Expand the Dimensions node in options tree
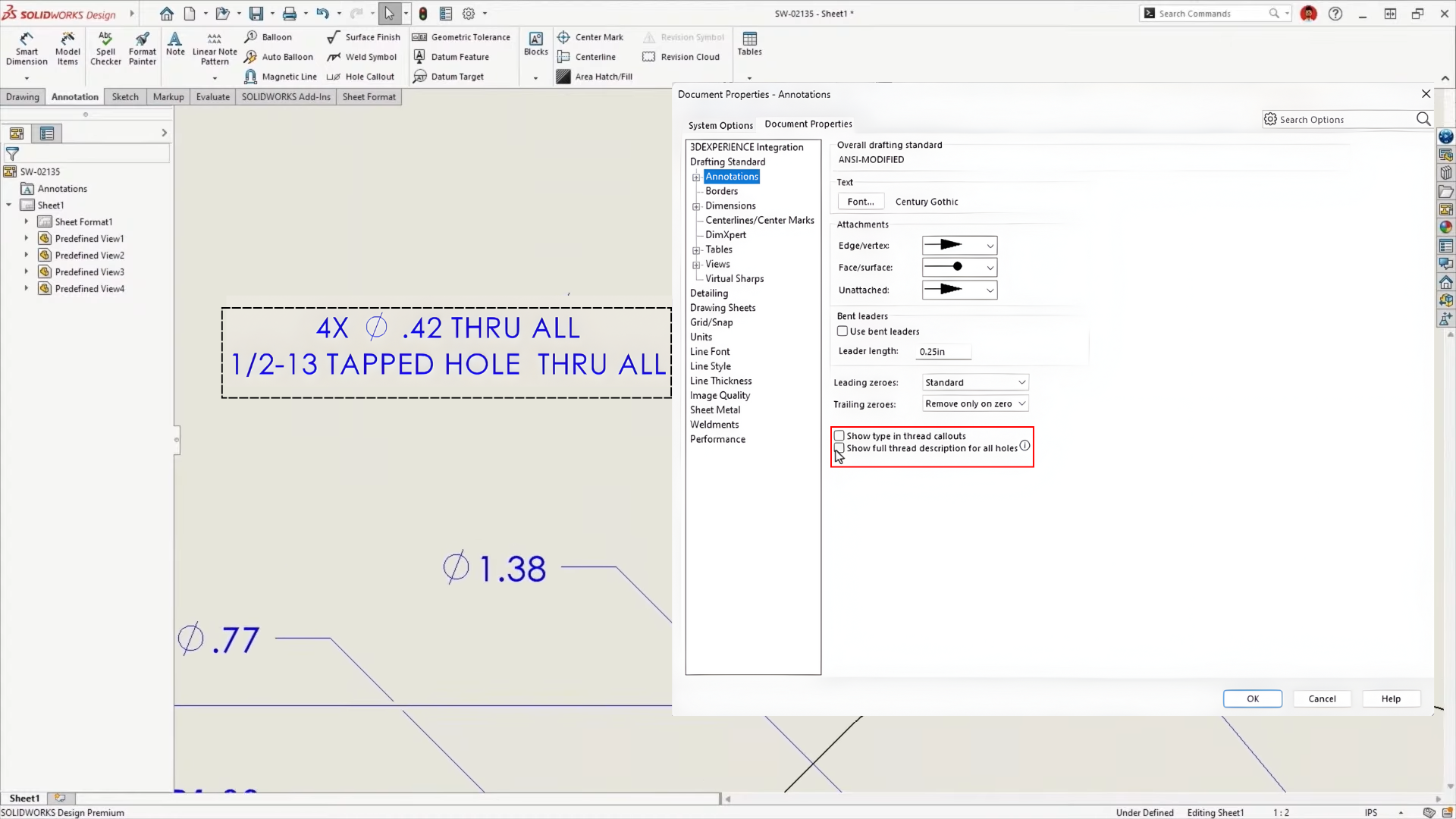 click(695, 206)
